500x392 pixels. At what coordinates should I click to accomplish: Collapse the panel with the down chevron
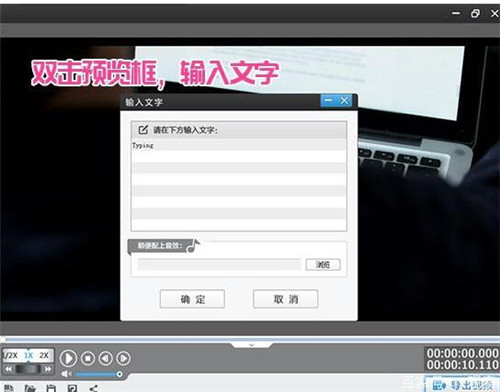[252, 345]
